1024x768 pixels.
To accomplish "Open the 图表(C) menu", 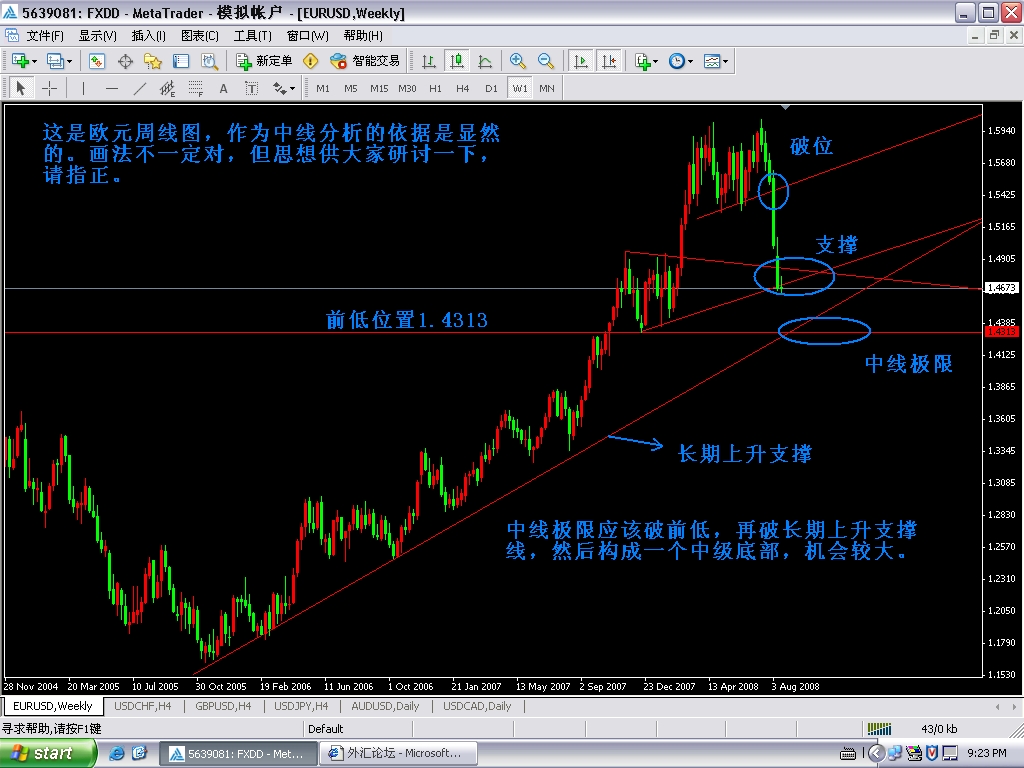I will pos(200,36).
